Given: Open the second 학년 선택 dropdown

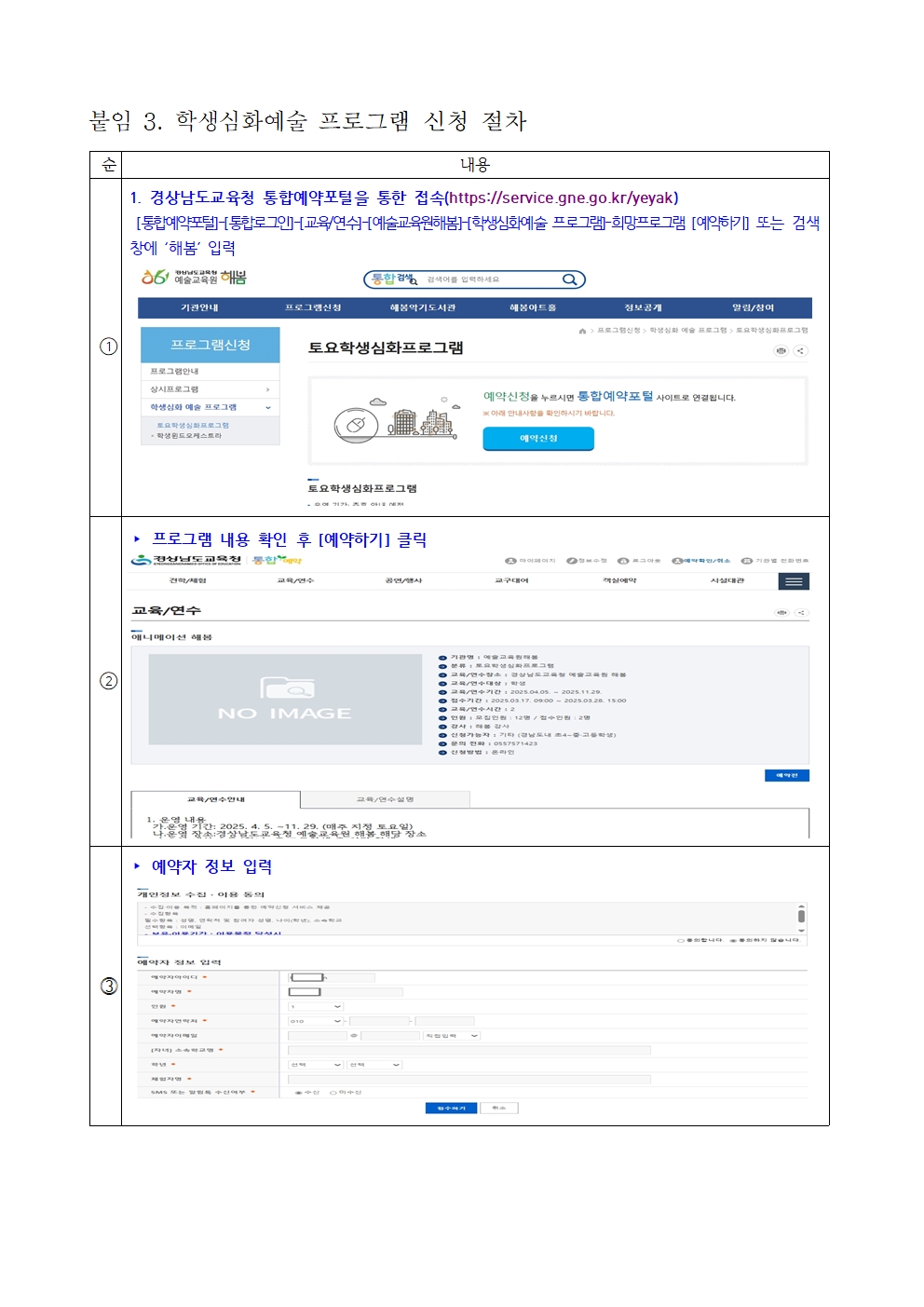Looking at the screenshot, I should 374,1065.
